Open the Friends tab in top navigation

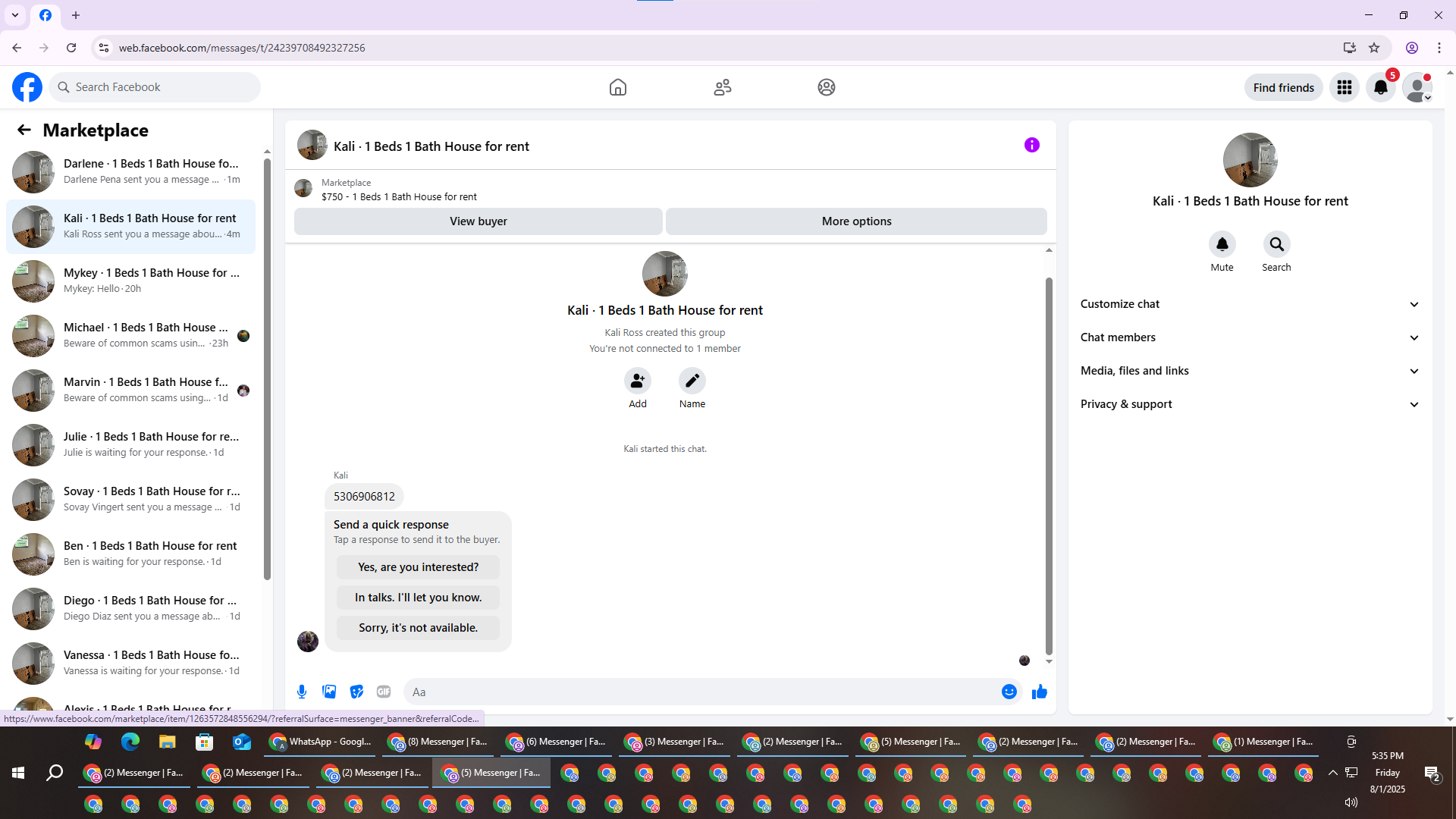[722, 87]
